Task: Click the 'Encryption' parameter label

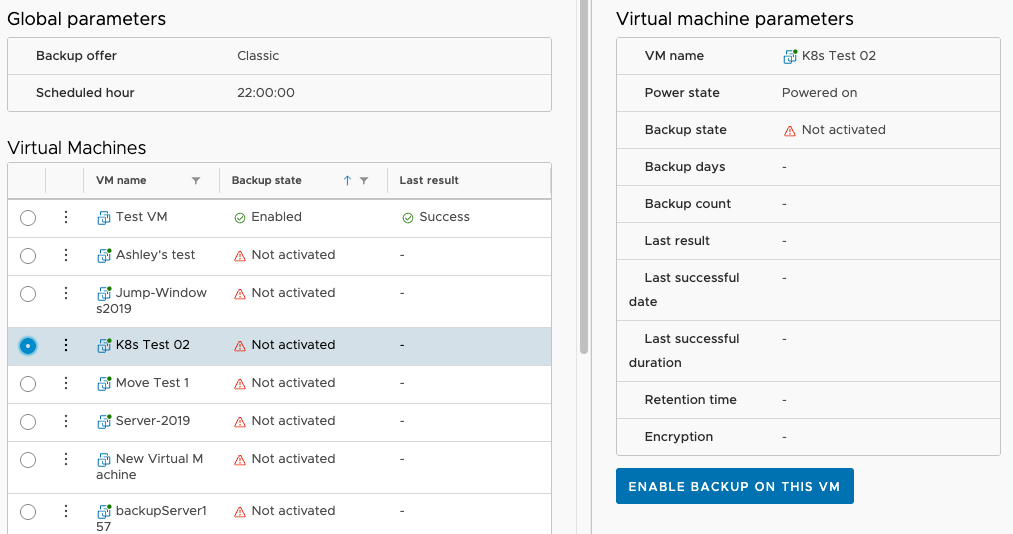Action: tap(679, 436)
